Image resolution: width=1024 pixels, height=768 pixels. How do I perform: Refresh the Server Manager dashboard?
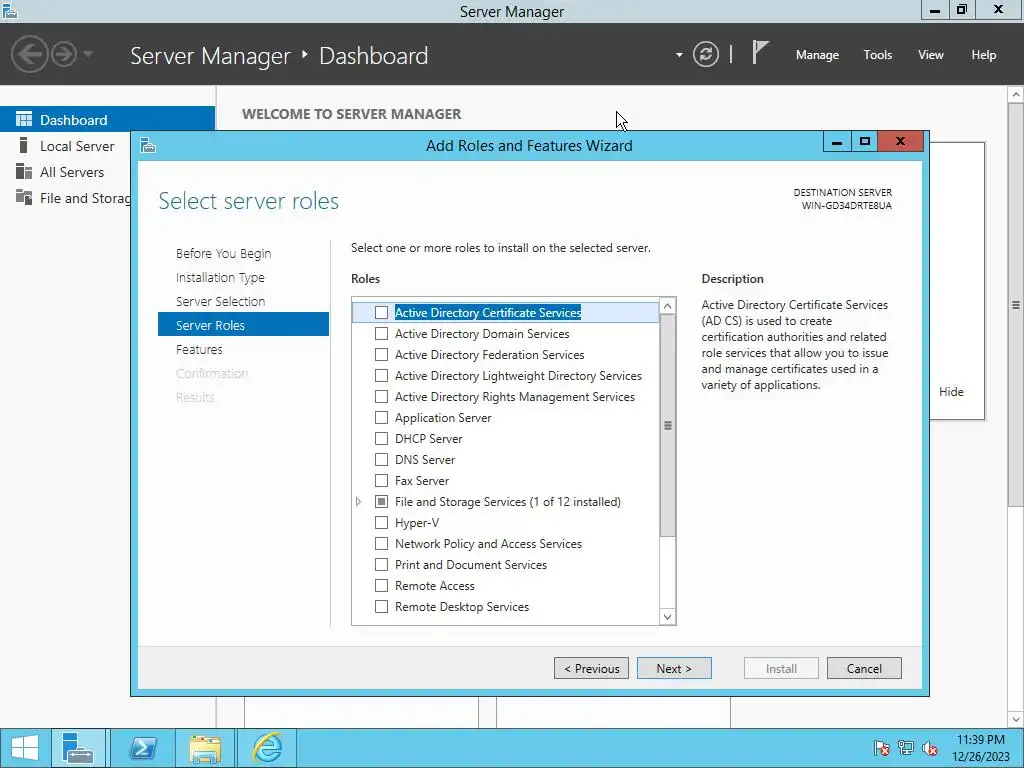point(706,54)
